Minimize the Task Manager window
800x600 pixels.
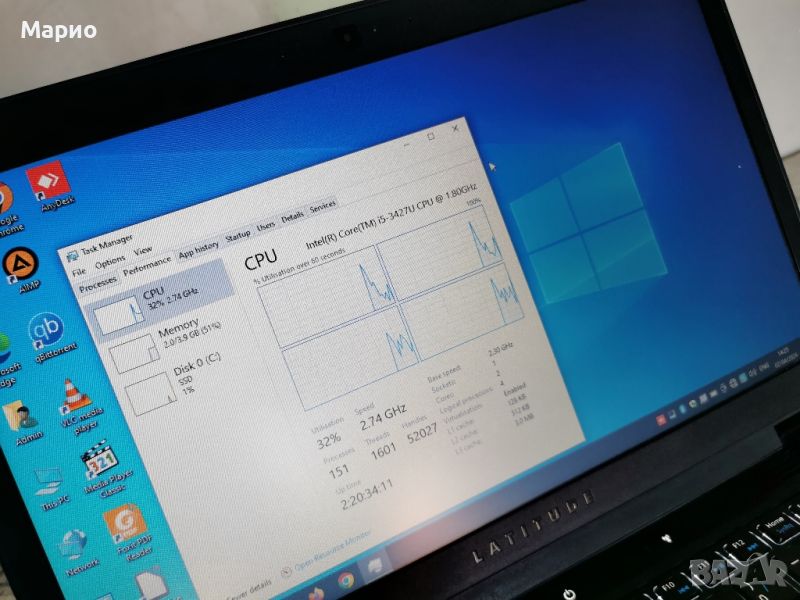(407, 145)
